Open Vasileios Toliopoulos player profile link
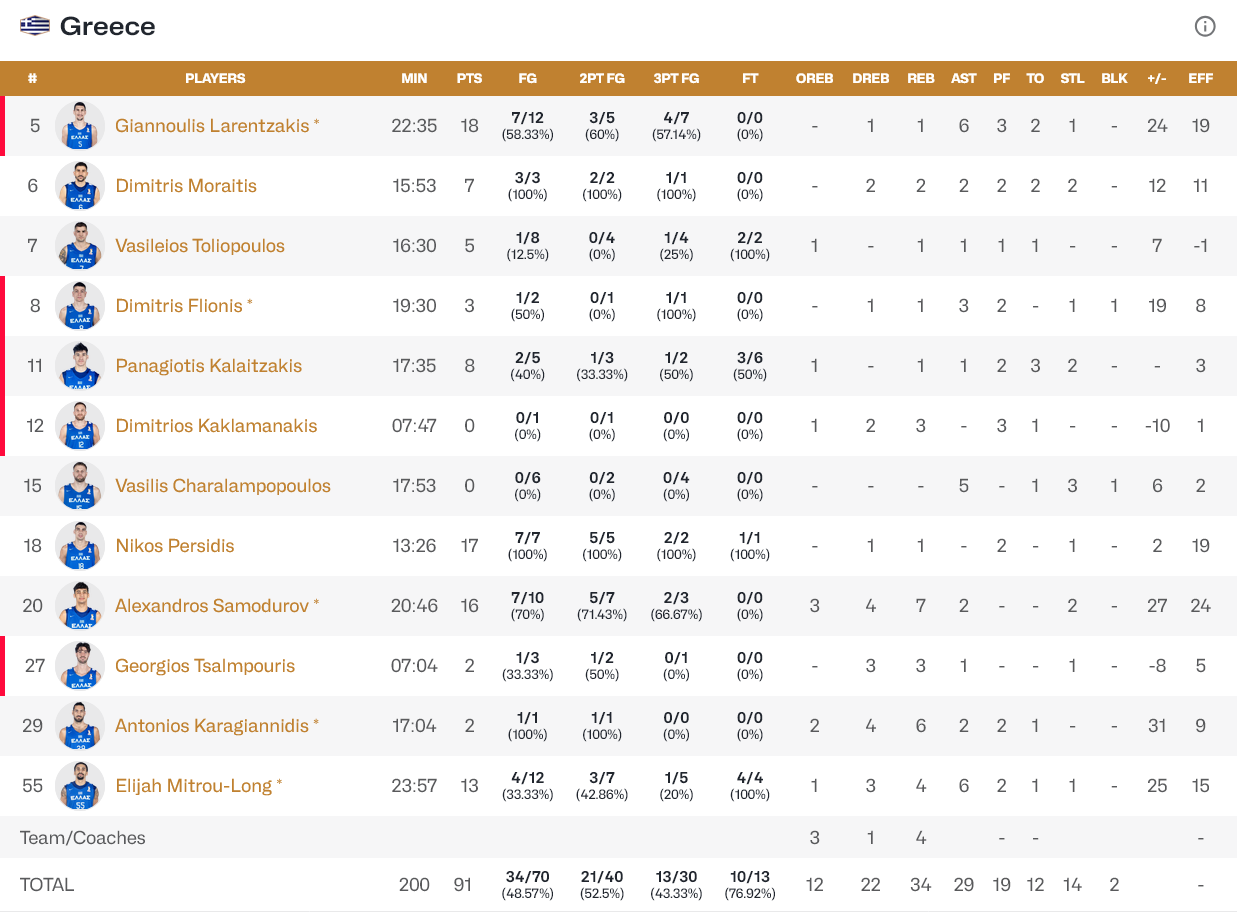Viewport: 1237px width, 913px height. (x=200, y=246)
